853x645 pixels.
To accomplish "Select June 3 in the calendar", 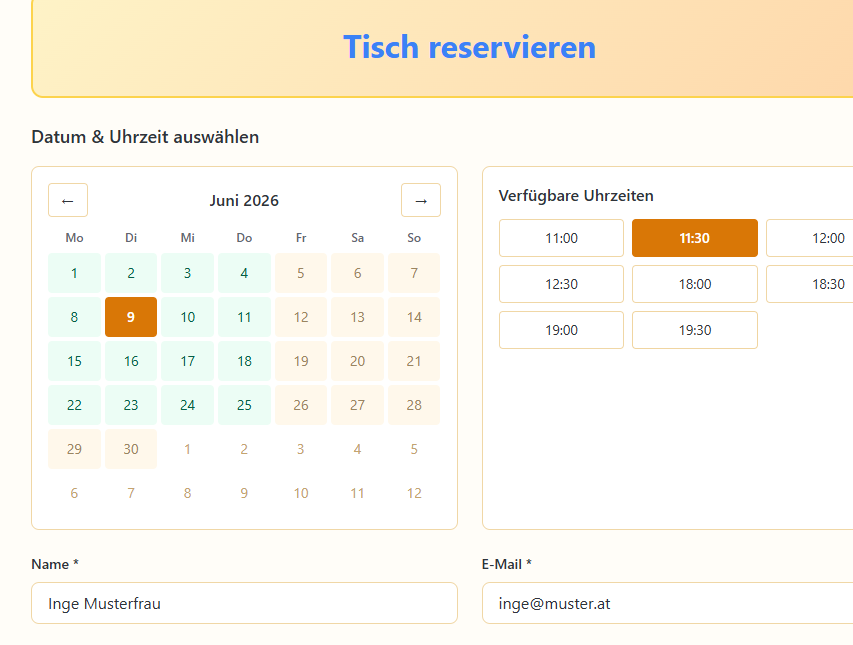I will click(x=188, y=273).
